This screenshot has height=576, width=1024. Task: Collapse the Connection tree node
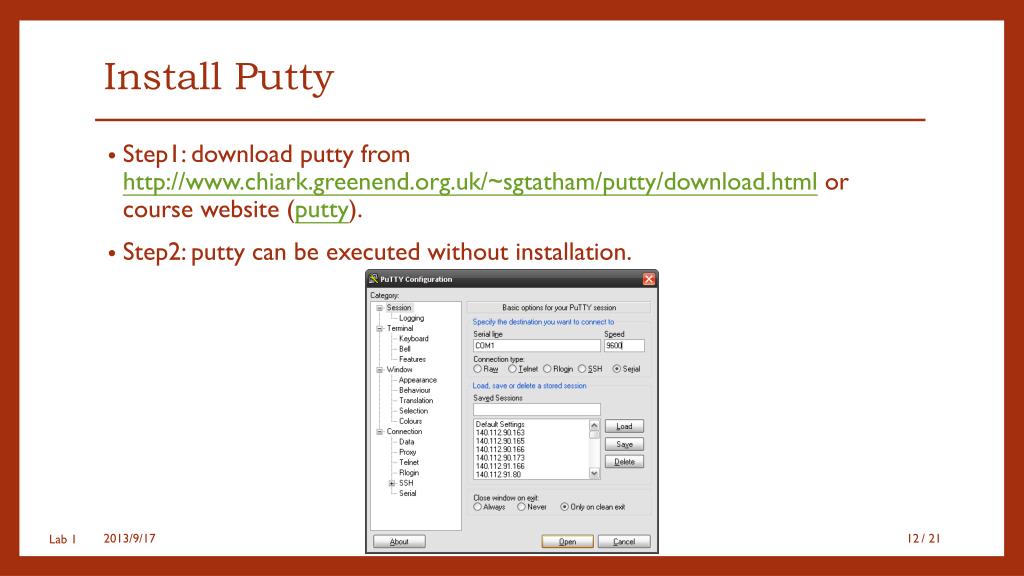pos(379,432)
